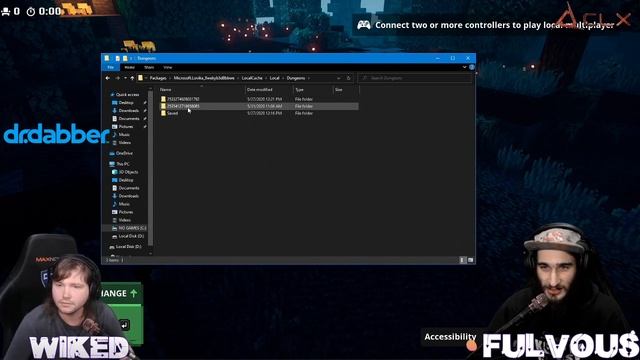Click the Accessibility label in the game
The width and height of the screenshot is (640, 360).
click(x=450, y=337)
